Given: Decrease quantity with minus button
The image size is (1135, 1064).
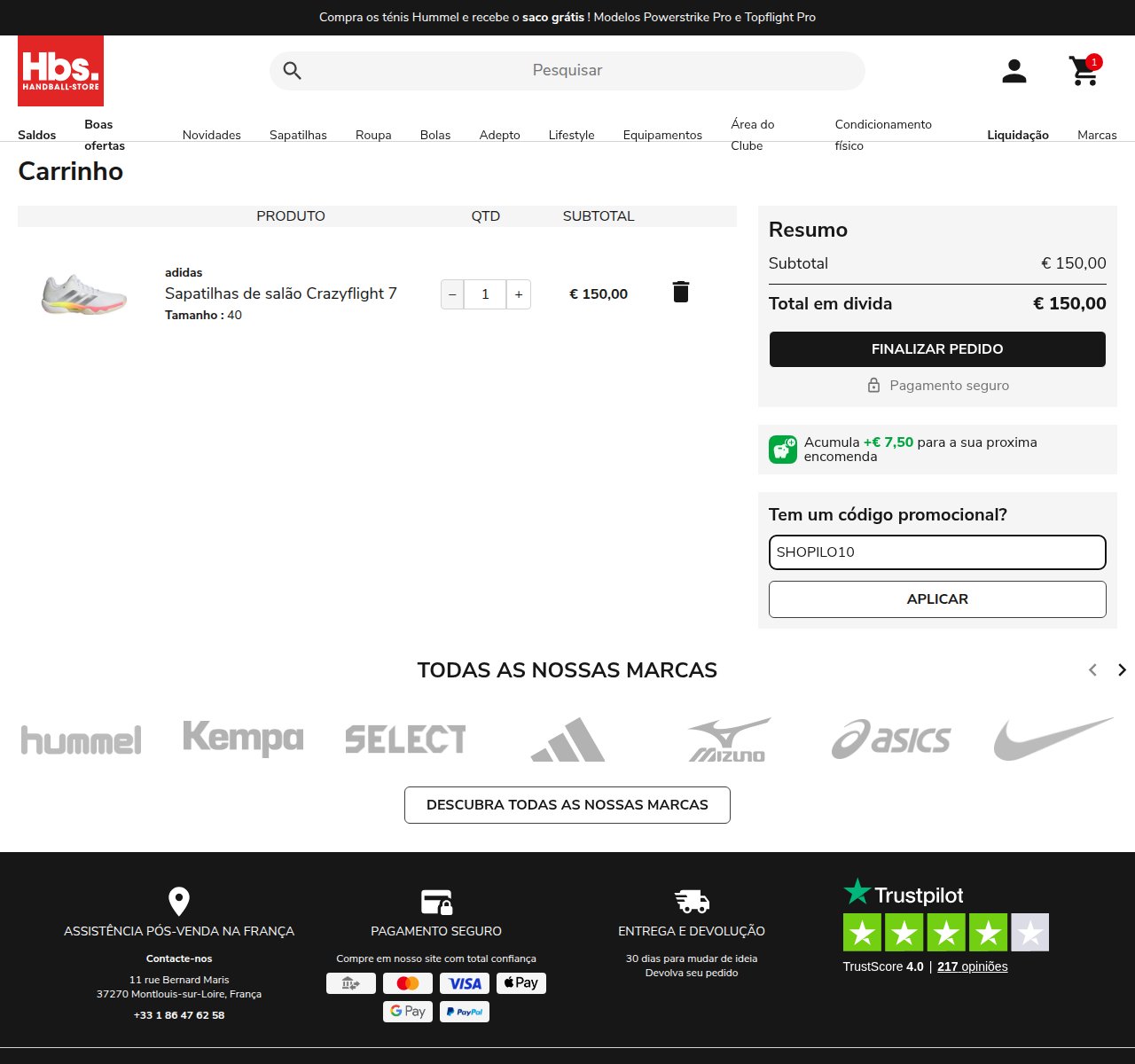Looking at the screenshot, I should point(452,294).
